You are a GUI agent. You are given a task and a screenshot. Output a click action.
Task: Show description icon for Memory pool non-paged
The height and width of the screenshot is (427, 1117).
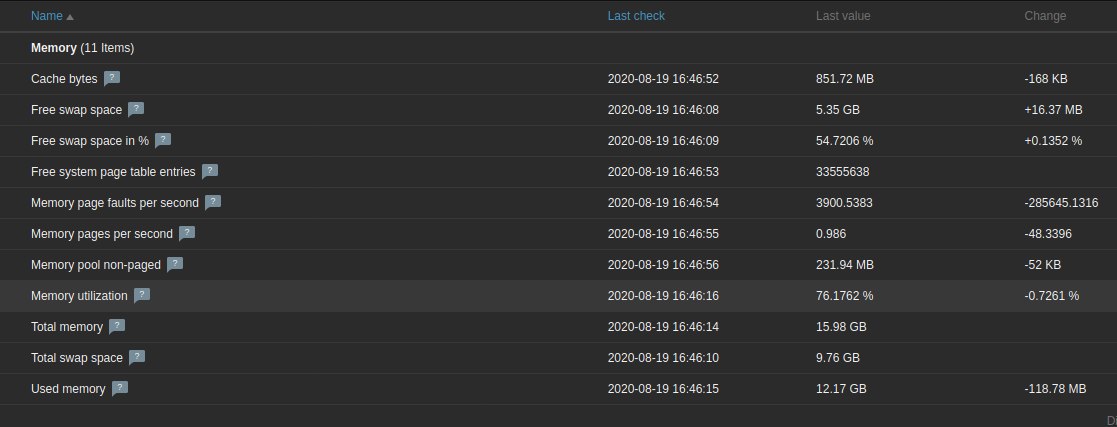pyautogui.click(x=175, y=264)
